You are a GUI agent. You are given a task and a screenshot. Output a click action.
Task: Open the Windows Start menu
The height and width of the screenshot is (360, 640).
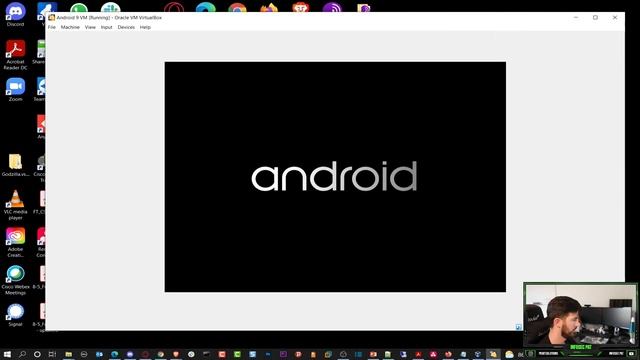[7, 354]
